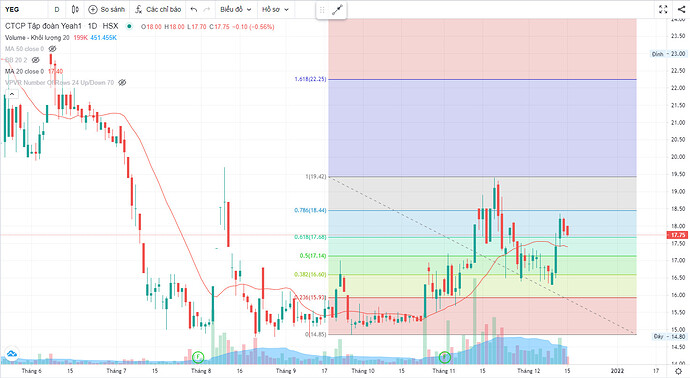This screenshot has height=378, width=690.
Task: Click the green event marker near Tháng 8
Action: click(198, 357)
